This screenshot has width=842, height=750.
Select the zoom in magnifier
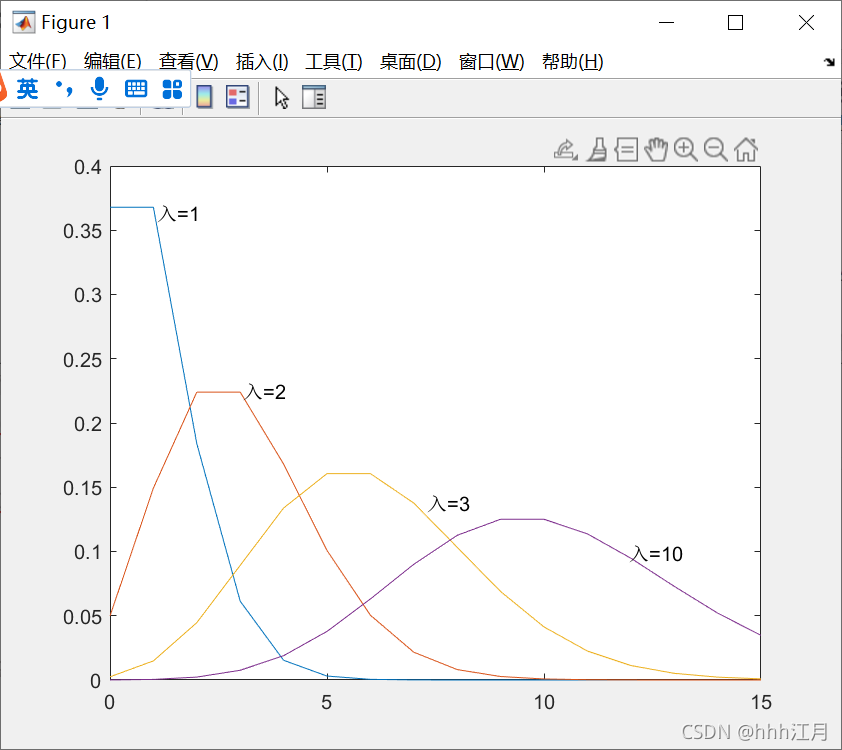(x=686, y=150)
